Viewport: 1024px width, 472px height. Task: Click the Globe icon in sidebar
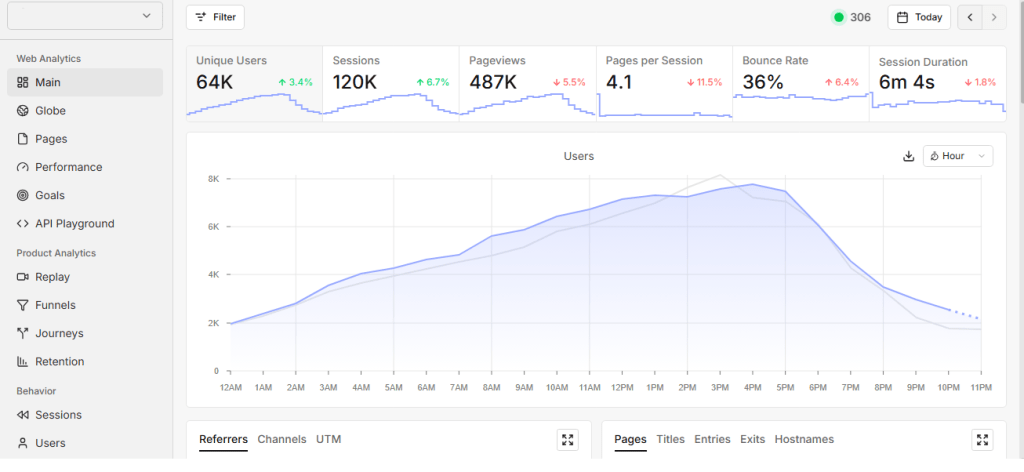click(23, 111)
